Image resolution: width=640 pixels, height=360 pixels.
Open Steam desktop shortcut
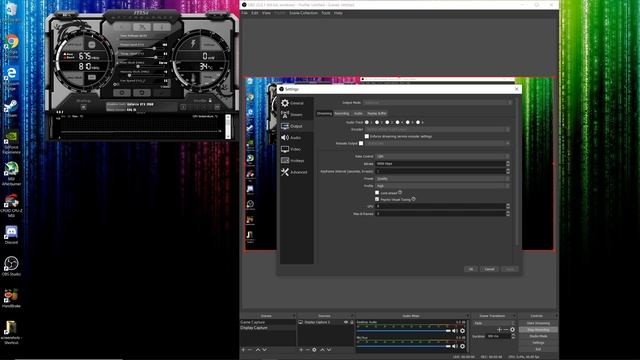point(11,109)
